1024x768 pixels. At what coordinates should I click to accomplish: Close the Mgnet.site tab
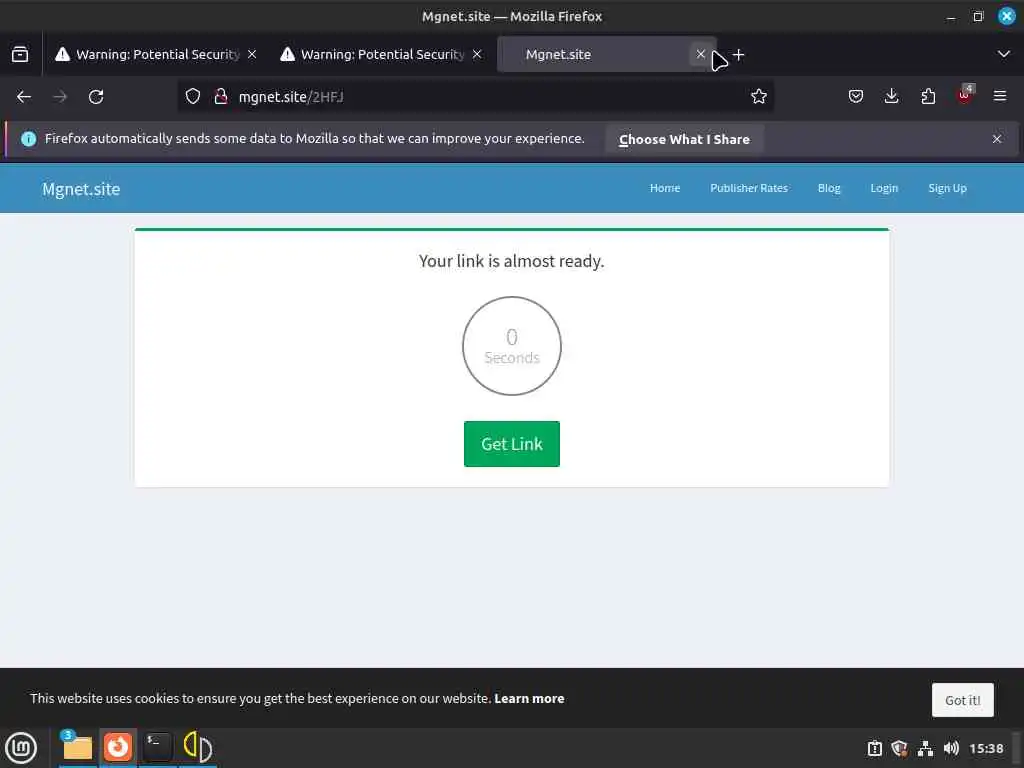pyautogui.click(x=701, y=54)
